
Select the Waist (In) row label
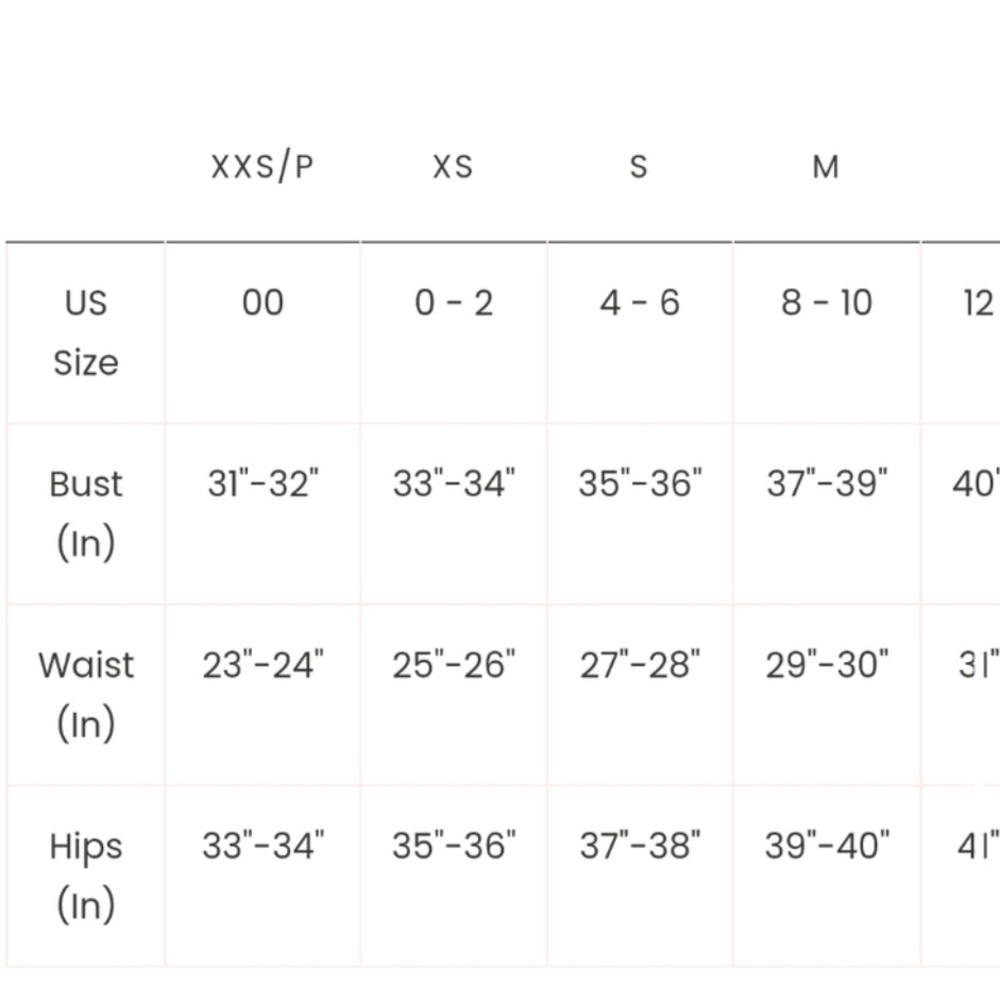click(x=85, y=695)
